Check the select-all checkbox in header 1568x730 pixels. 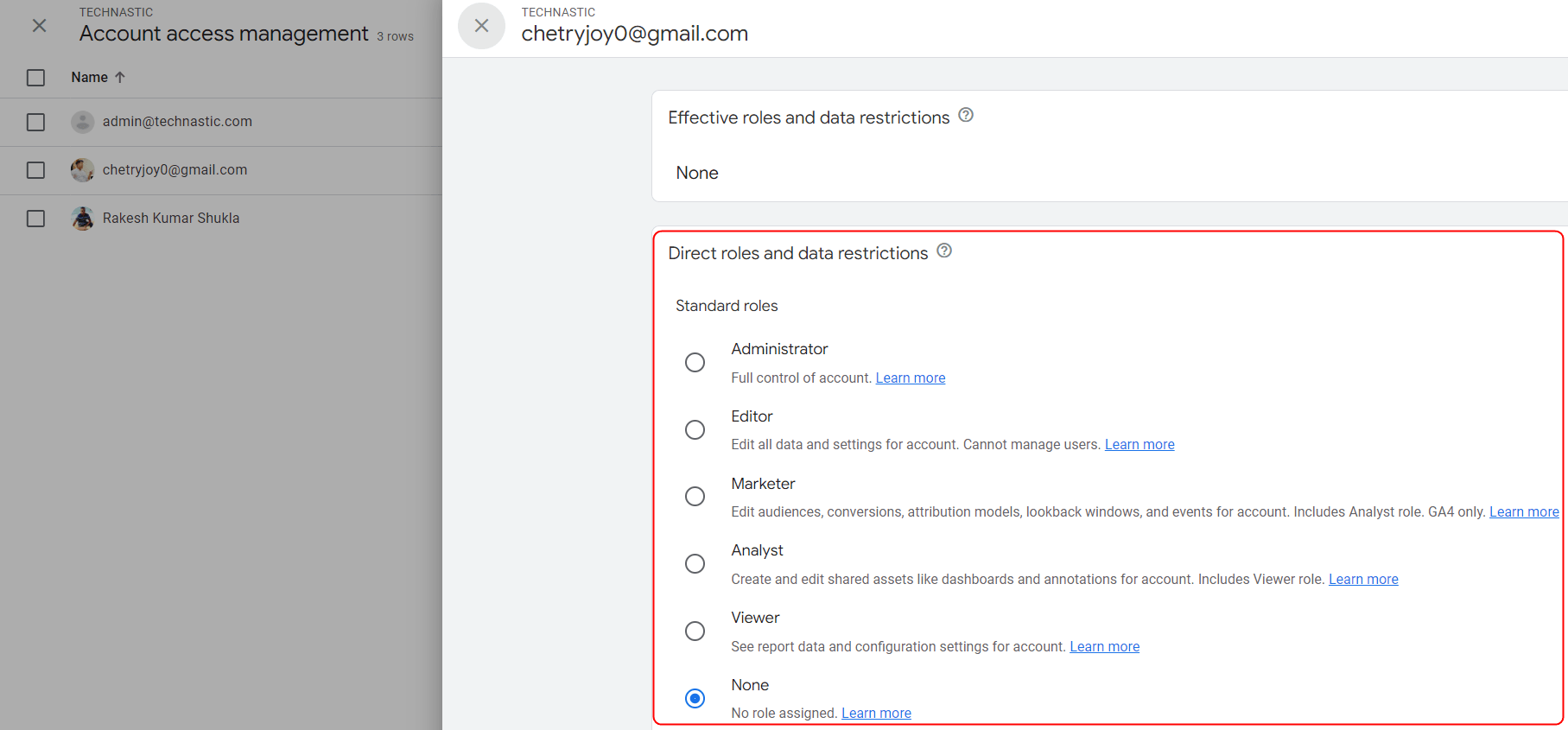(x=35, y=78)
